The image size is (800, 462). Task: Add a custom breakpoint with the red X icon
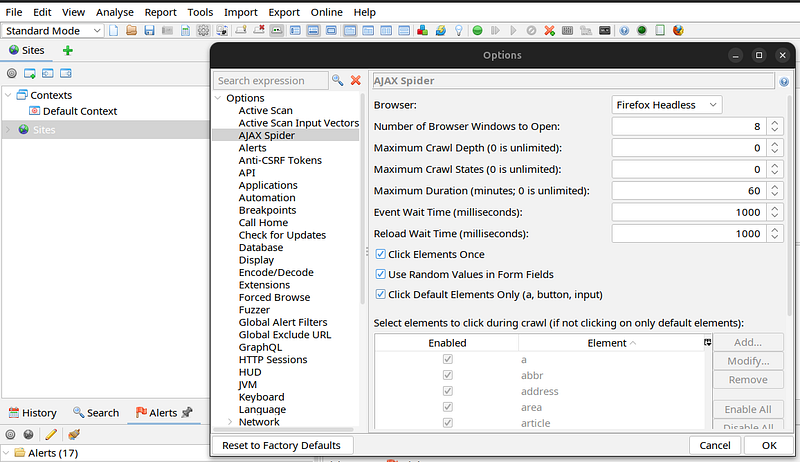[x=549, y=31]
